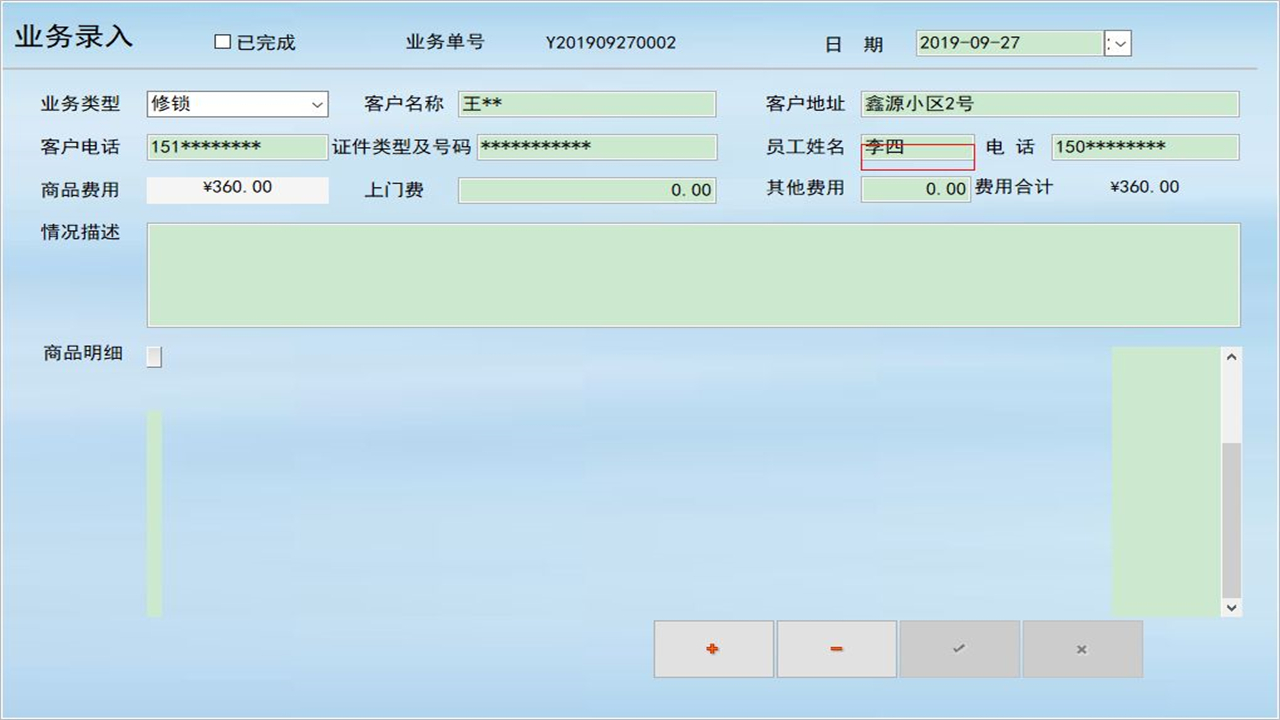This screenshot has width=1280, height=720.
Task: Click the checkmark confirm button
Action: (958, 648)
